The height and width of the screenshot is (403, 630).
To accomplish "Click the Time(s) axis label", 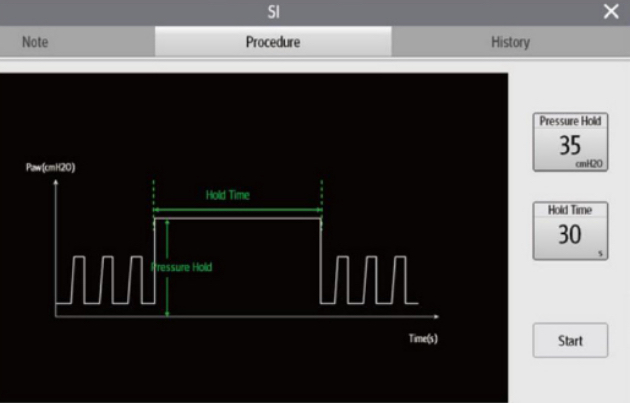I will [x=423, y=338].
